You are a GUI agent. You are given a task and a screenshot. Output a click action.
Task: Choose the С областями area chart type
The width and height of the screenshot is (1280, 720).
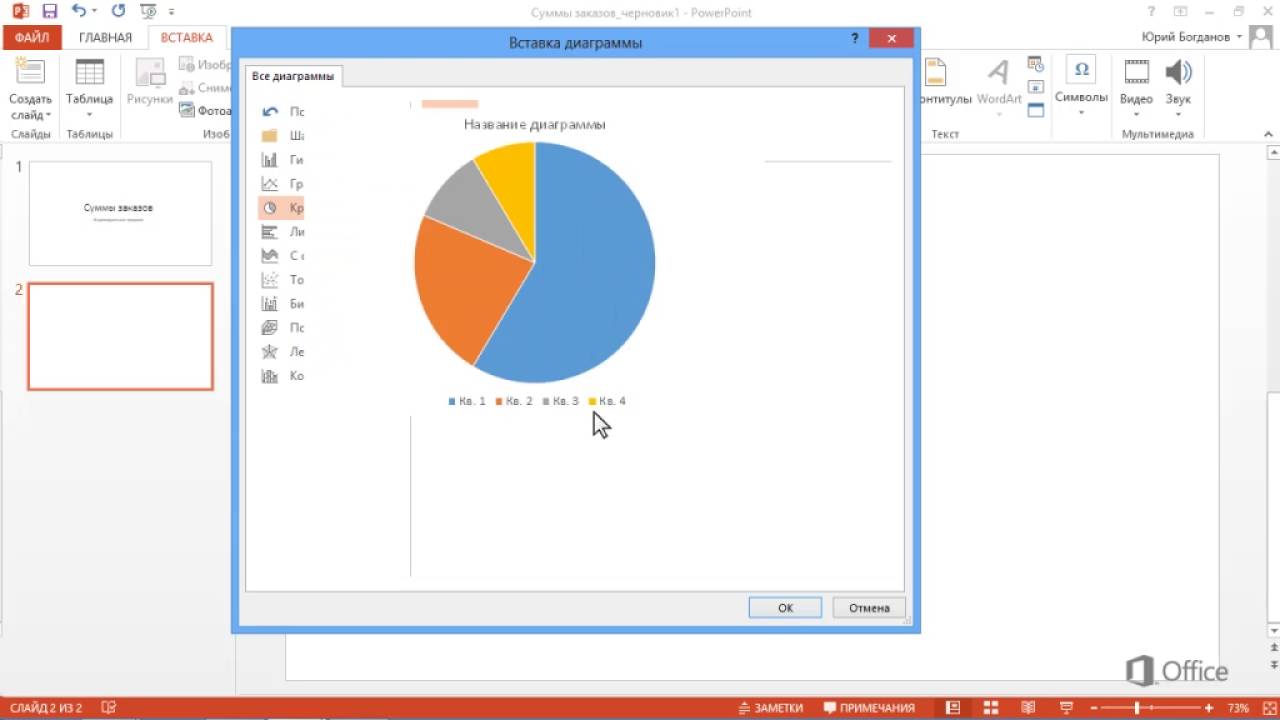[280, 256]
